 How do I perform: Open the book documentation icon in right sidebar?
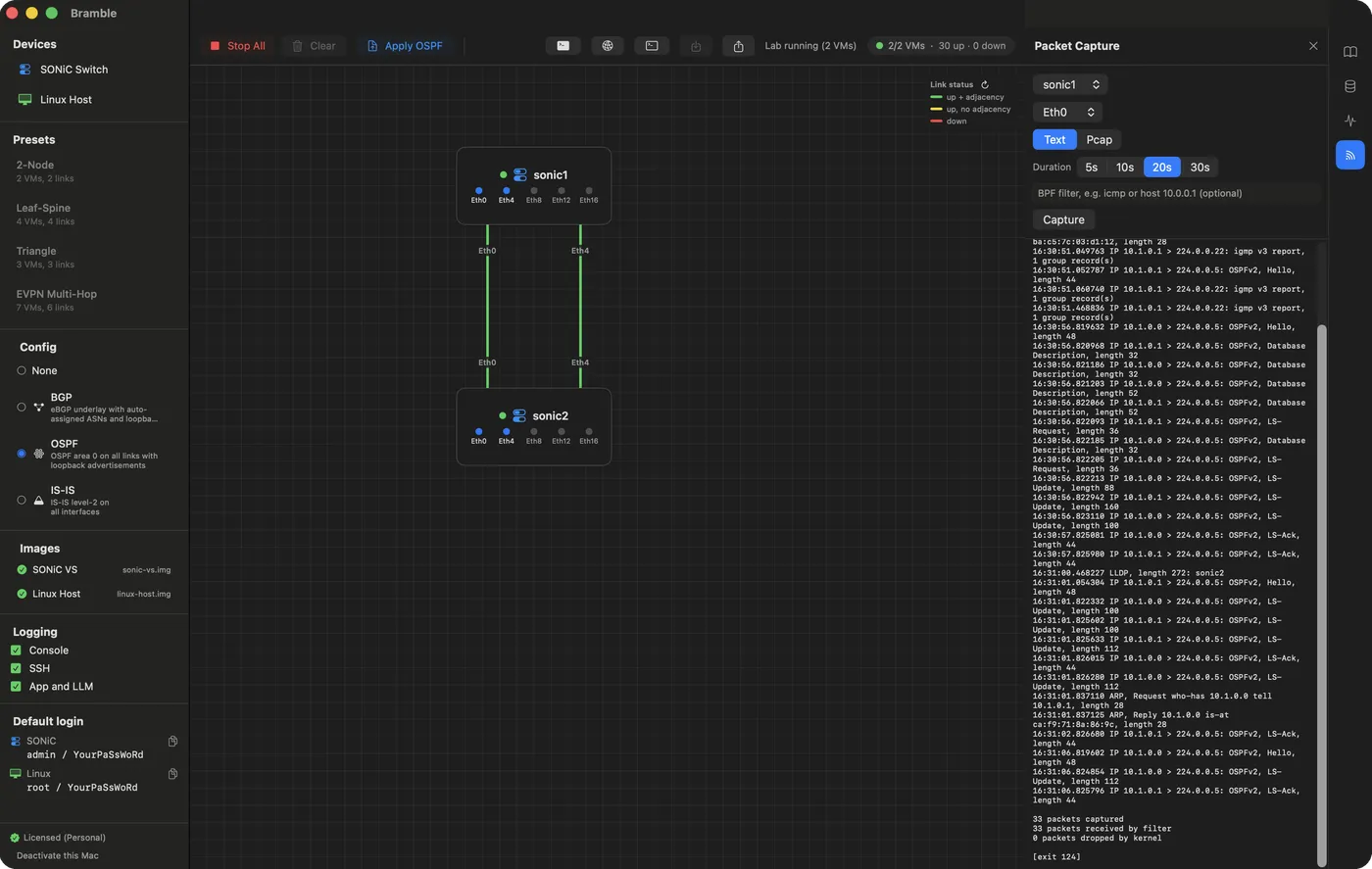1350,52
